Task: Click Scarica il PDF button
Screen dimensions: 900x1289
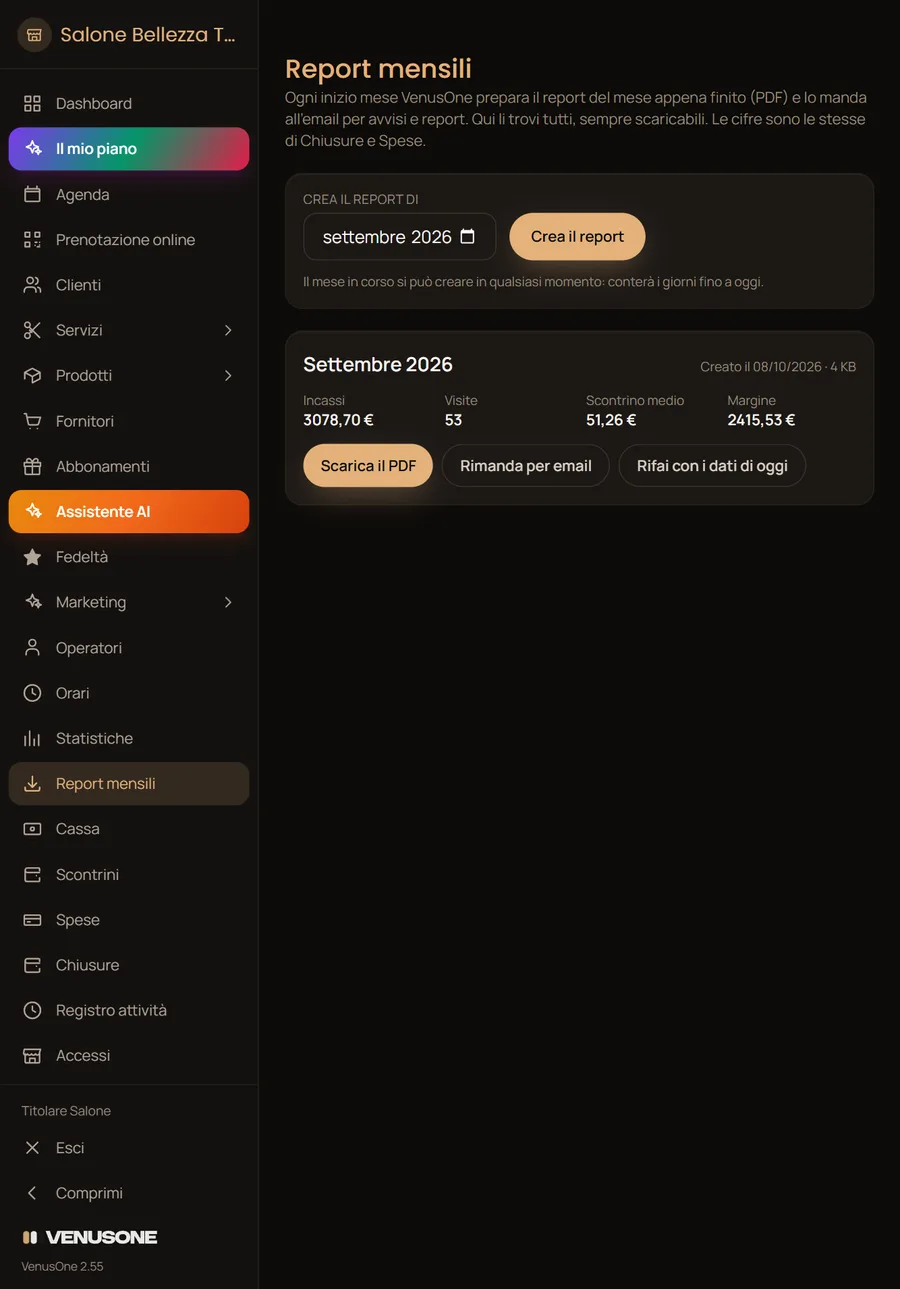Action: pyautogui.click(x=368, y=466)
